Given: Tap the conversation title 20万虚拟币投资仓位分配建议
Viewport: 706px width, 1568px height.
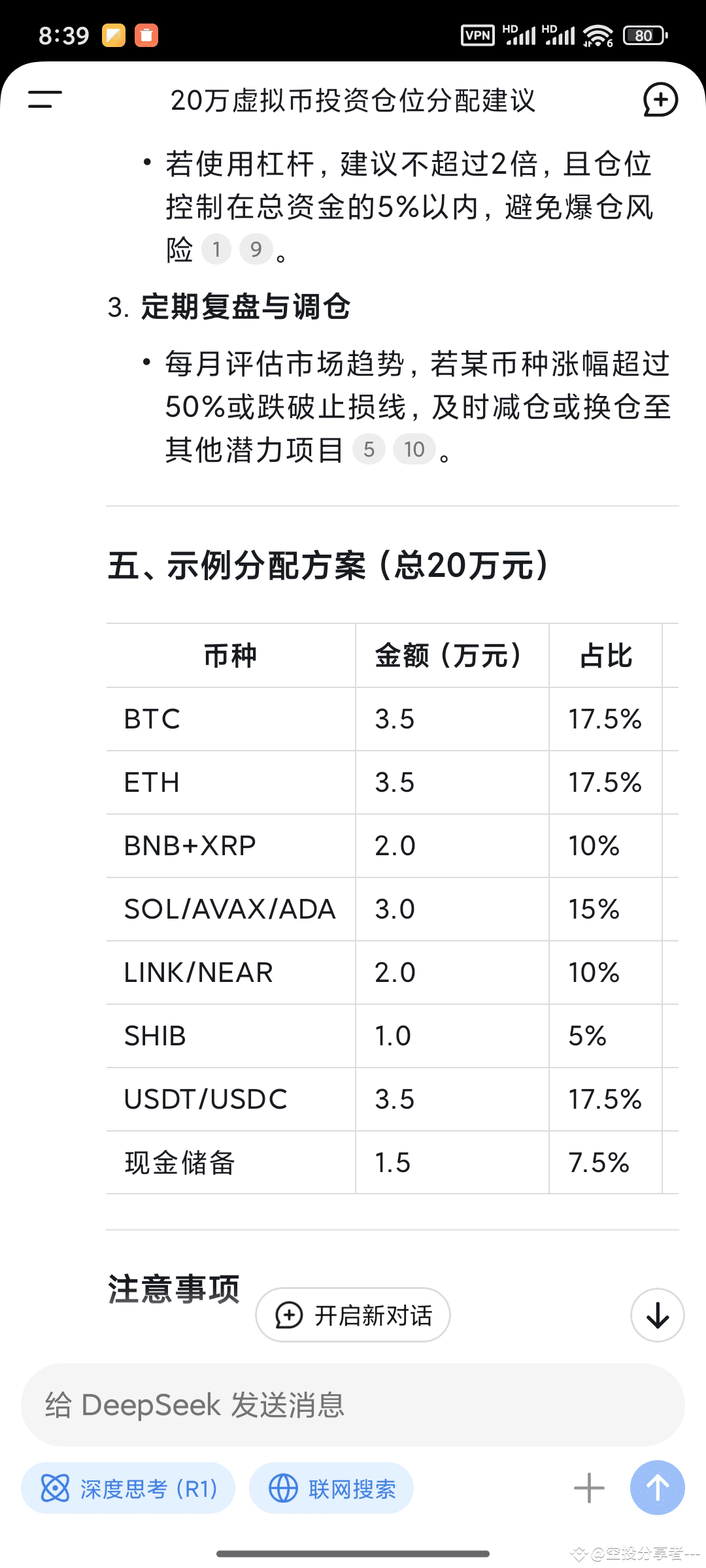Looking at the screenshot, I should tap(353, 101).
